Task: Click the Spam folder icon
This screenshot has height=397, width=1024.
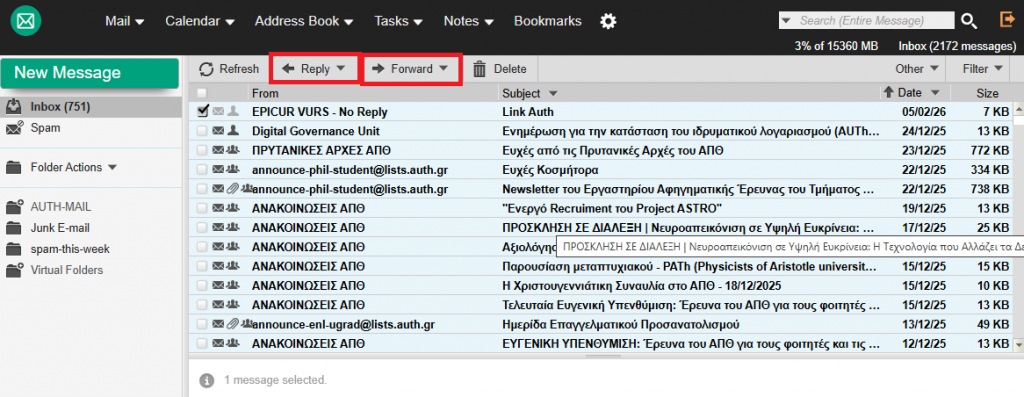Action: click(14, 129)
